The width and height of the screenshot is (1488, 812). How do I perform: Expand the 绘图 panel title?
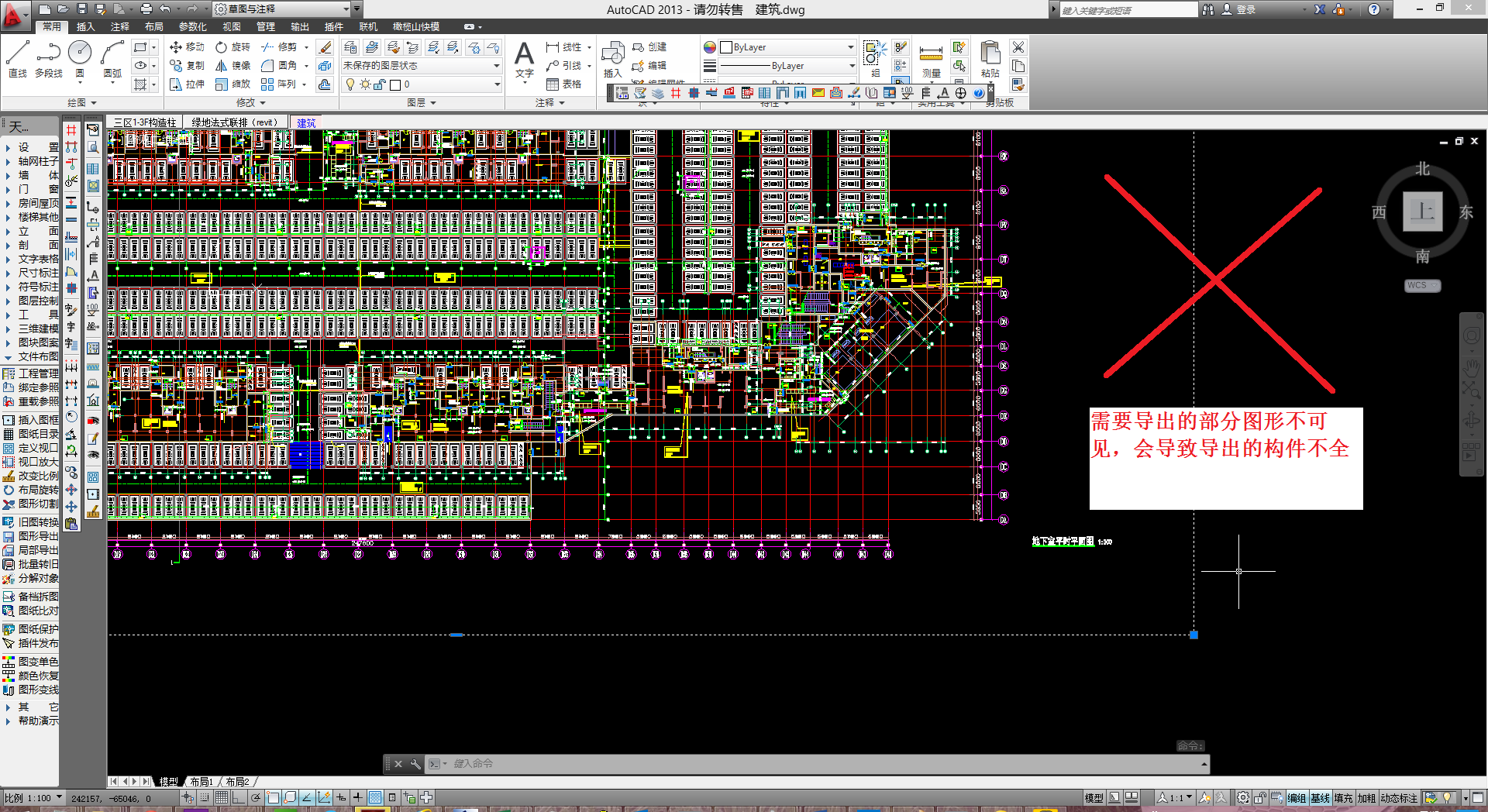click(x=81, y=102)
